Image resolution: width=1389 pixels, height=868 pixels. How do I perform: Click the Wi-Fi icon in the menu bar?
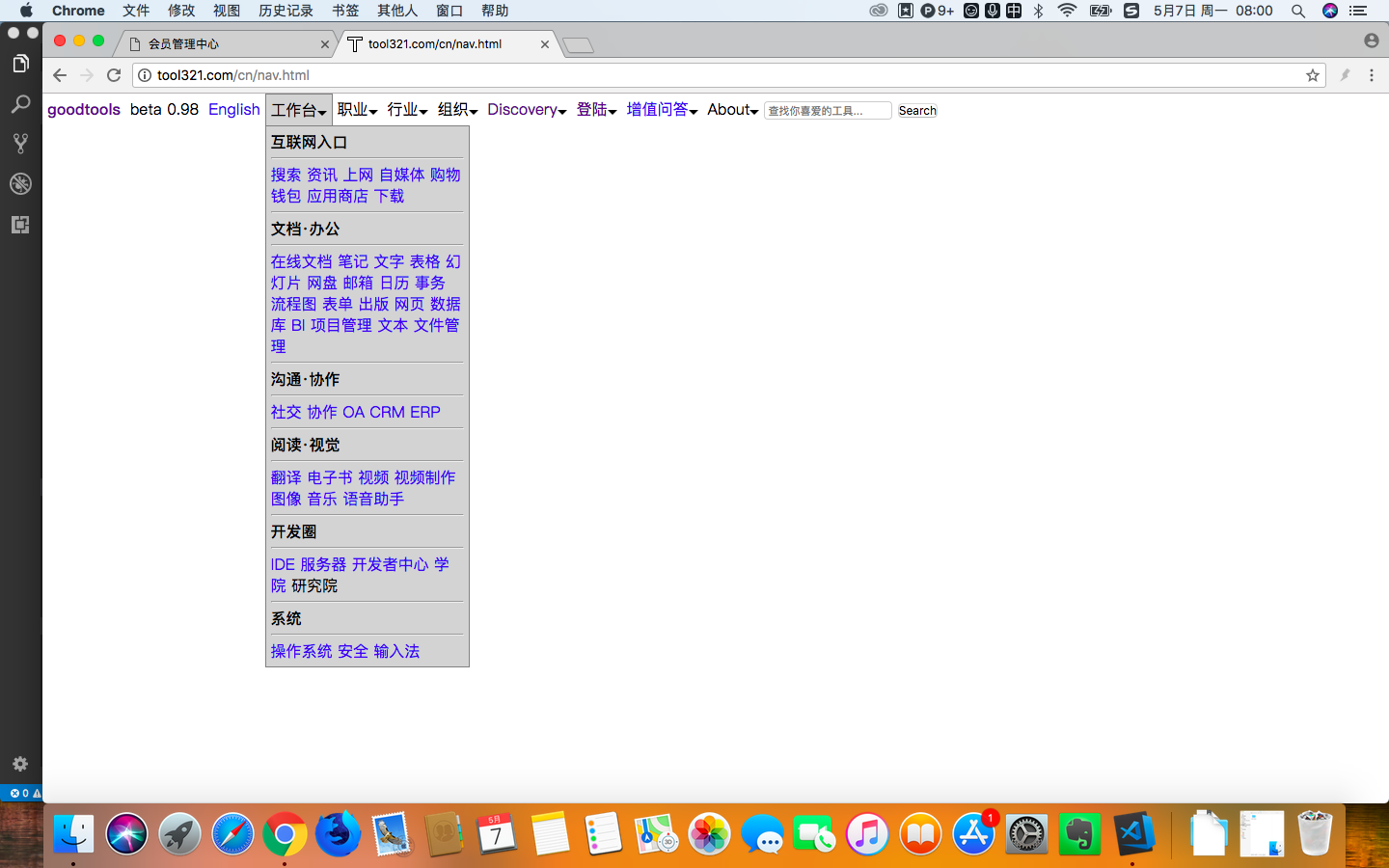[x=1066, y=11]
